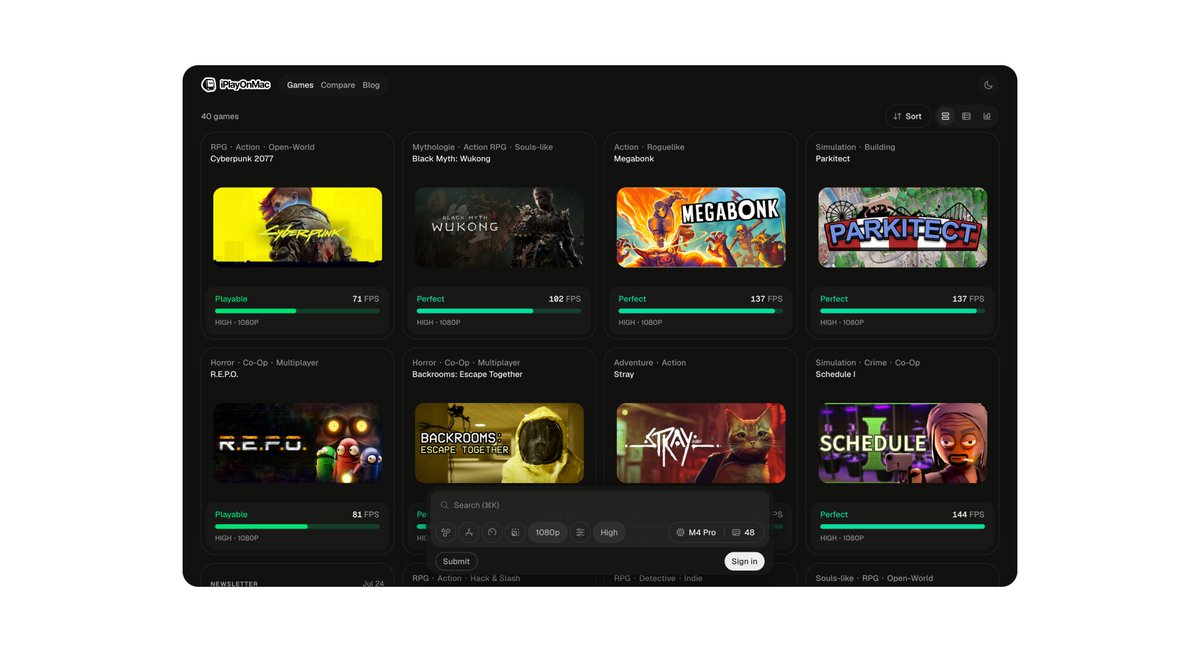
Task: Click the three-circles filter icon
Action: point(446,533)
